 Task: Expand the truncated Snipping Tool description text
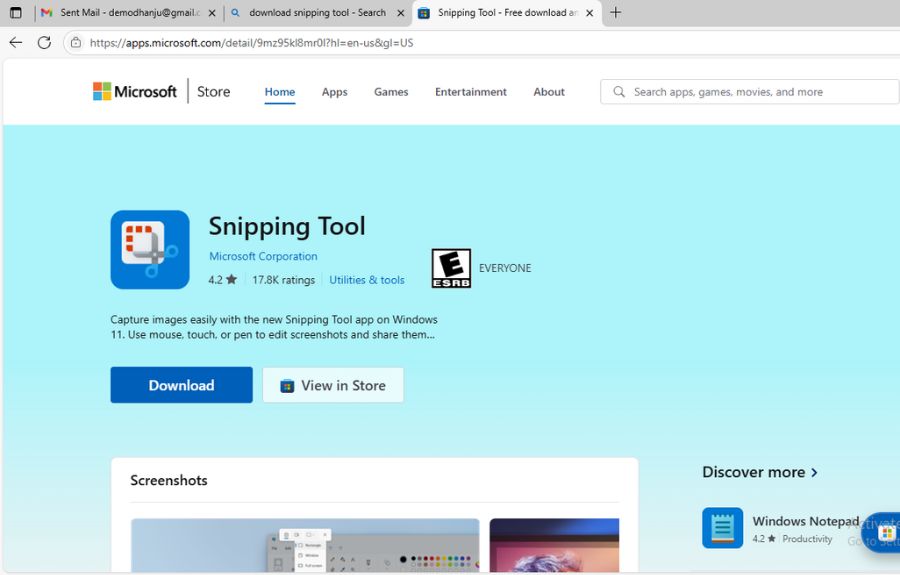pyautogui.click(x=274, y=327)
